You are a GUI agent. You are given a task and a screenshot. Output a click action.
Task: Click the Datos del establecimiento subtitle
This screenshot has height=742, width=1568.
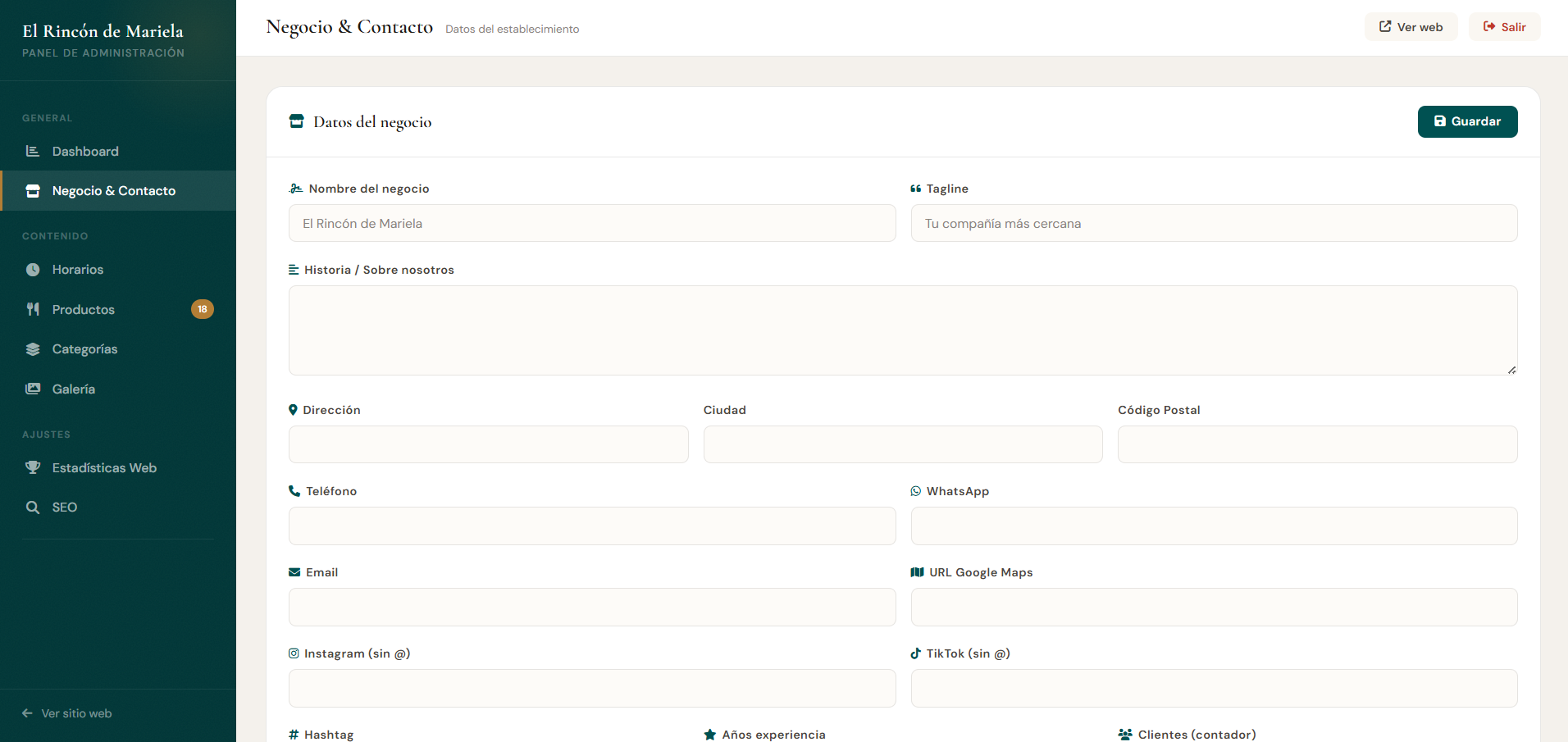513,29
